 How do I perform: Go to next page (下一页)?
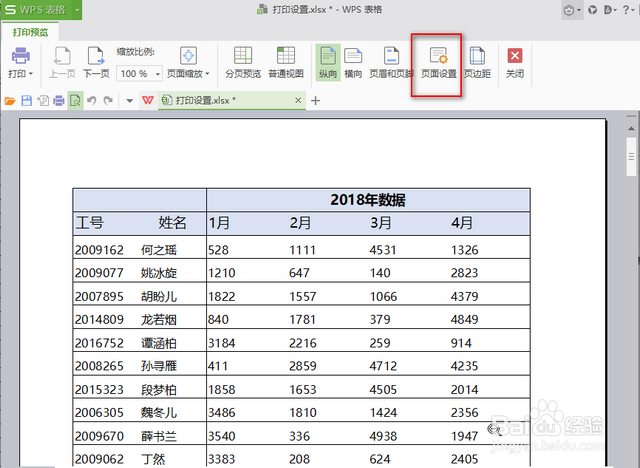(96, 62)
